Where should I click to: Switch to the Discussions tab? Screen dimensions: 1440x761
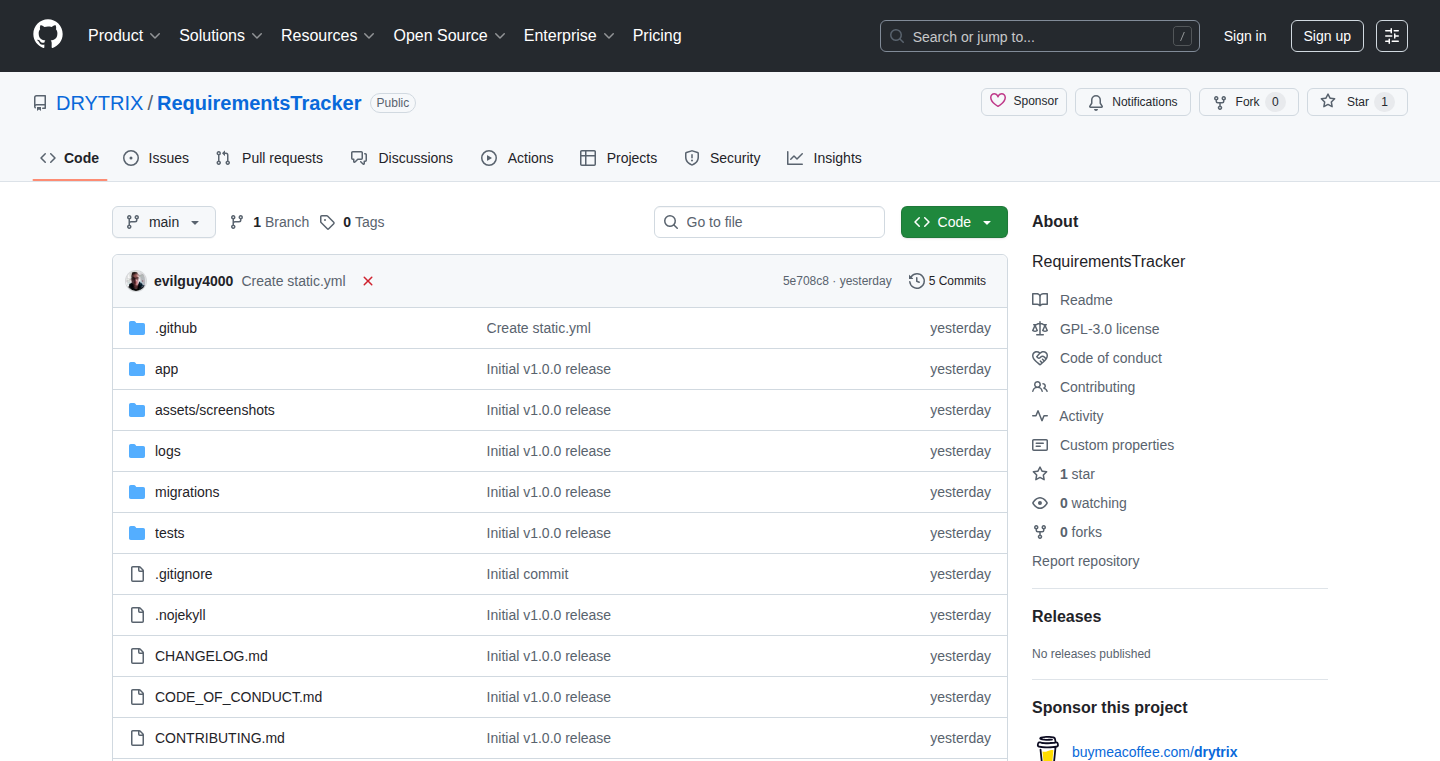click(402, 158)
